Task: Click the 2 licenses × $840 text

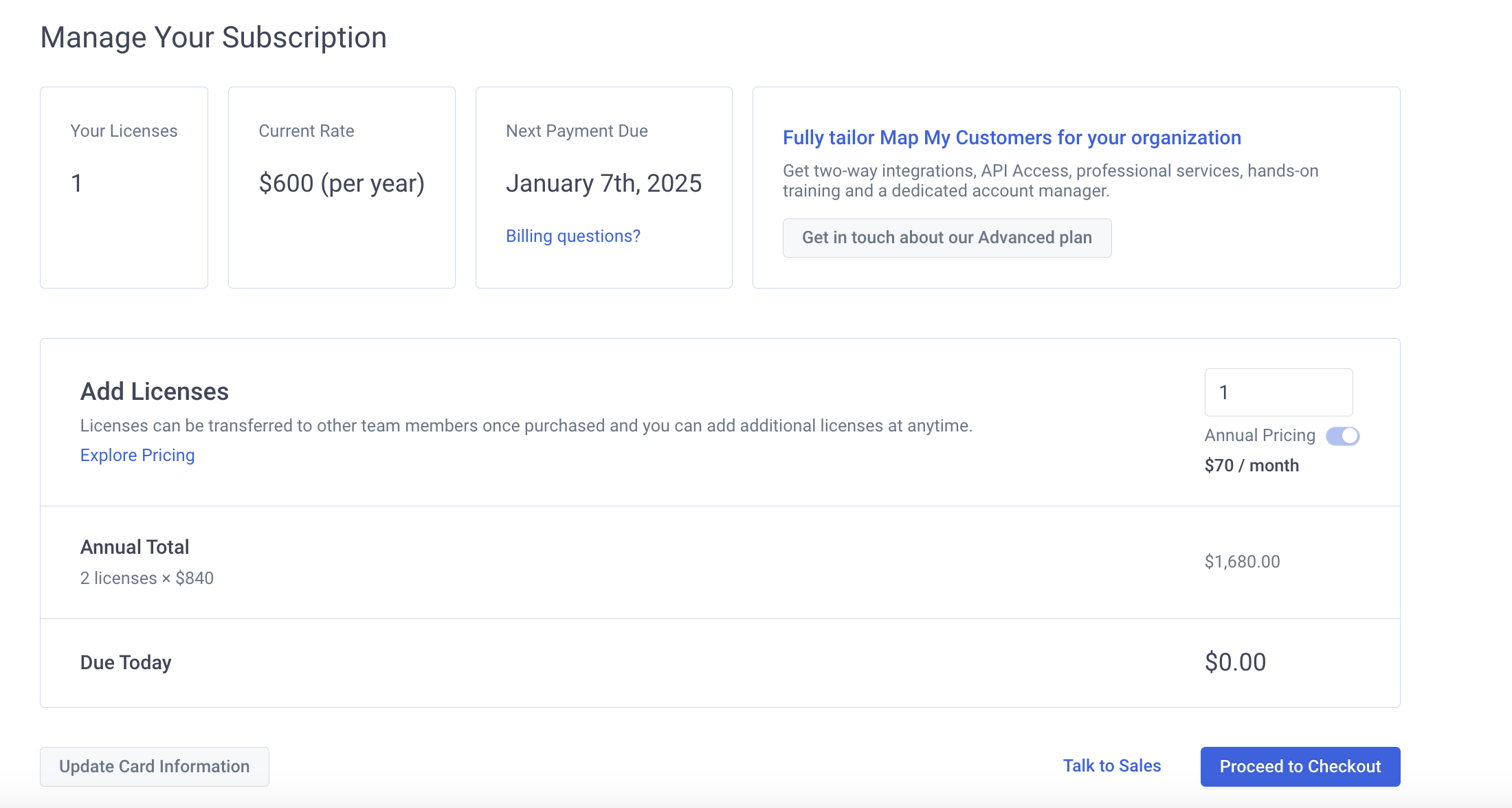Action: [147, 579]
